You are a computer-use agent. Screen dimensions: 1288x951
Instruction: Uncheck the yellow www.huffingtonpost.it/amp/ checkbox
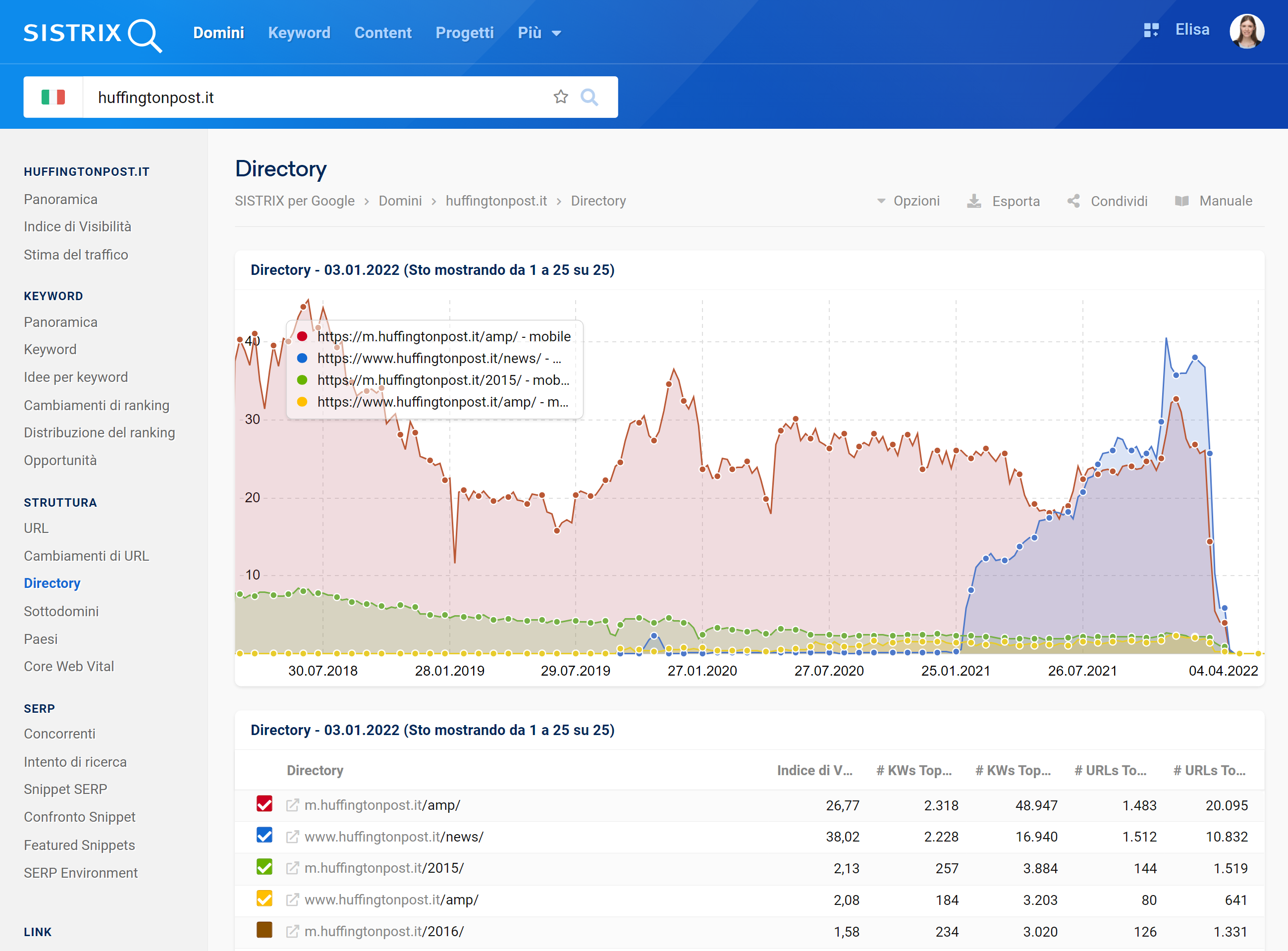coord(264,898)
